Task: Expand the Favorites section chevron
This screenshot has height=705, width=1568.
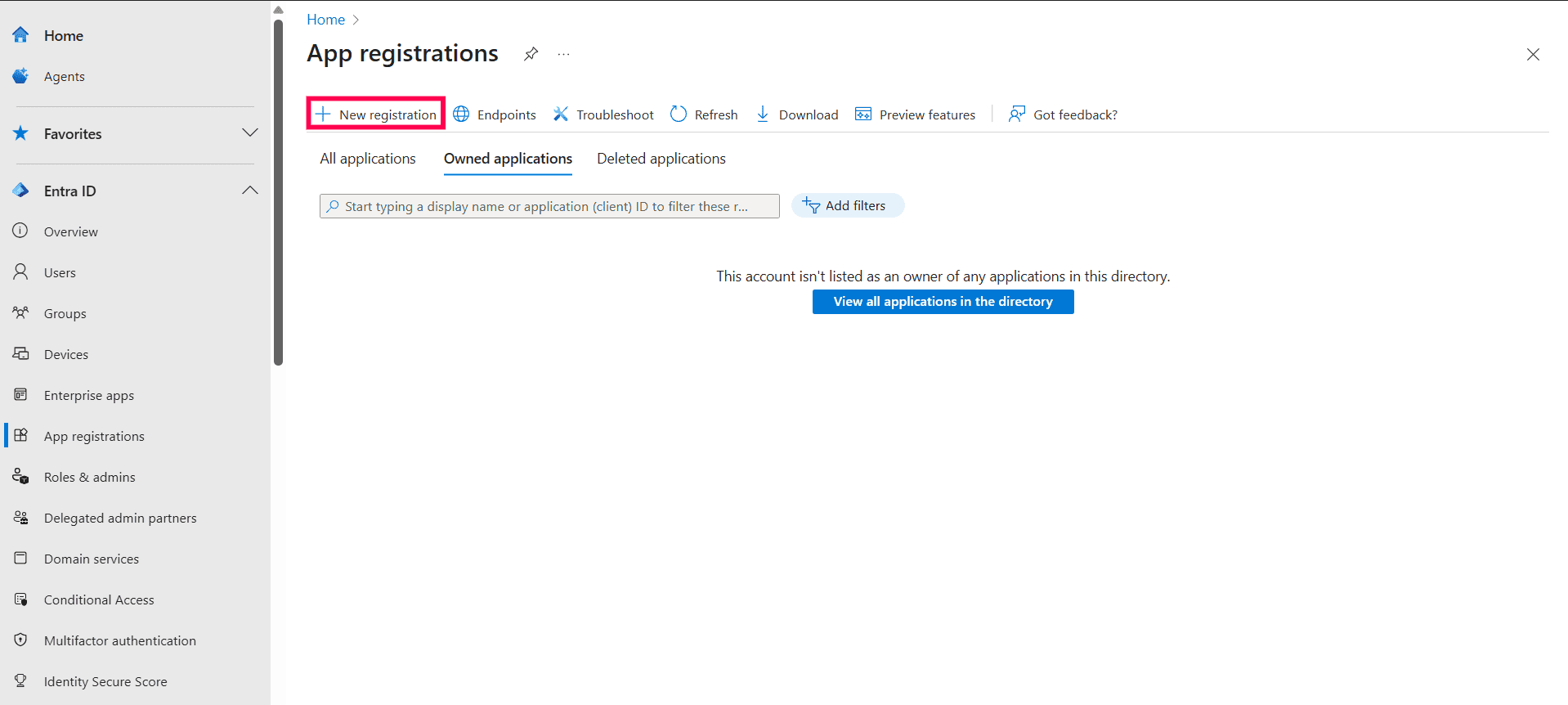Action: (x=250, y=132)
